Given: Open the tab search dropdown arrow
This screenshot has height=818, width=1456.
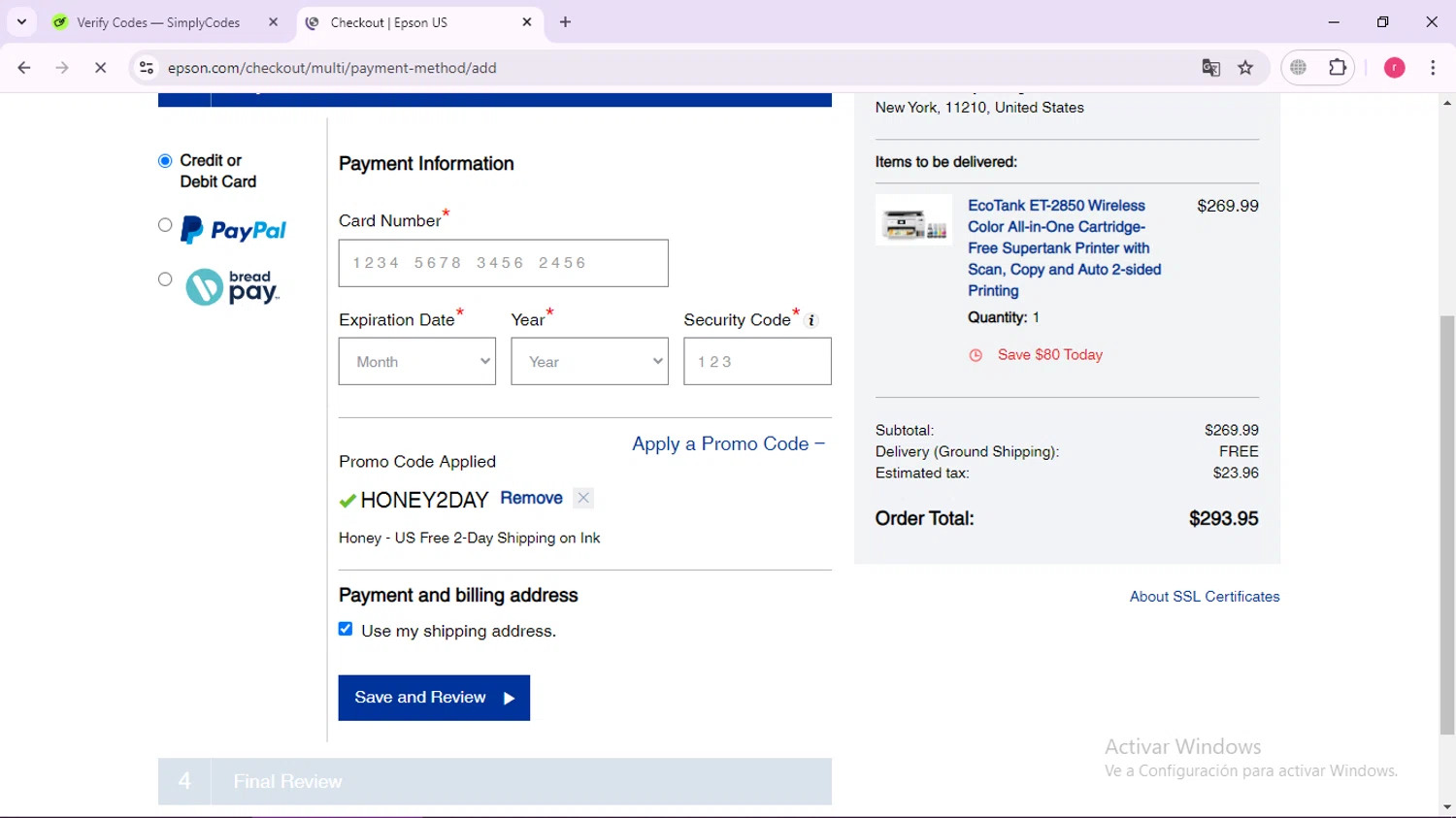Looking at the screenshot, I should [x=21, y=22].
